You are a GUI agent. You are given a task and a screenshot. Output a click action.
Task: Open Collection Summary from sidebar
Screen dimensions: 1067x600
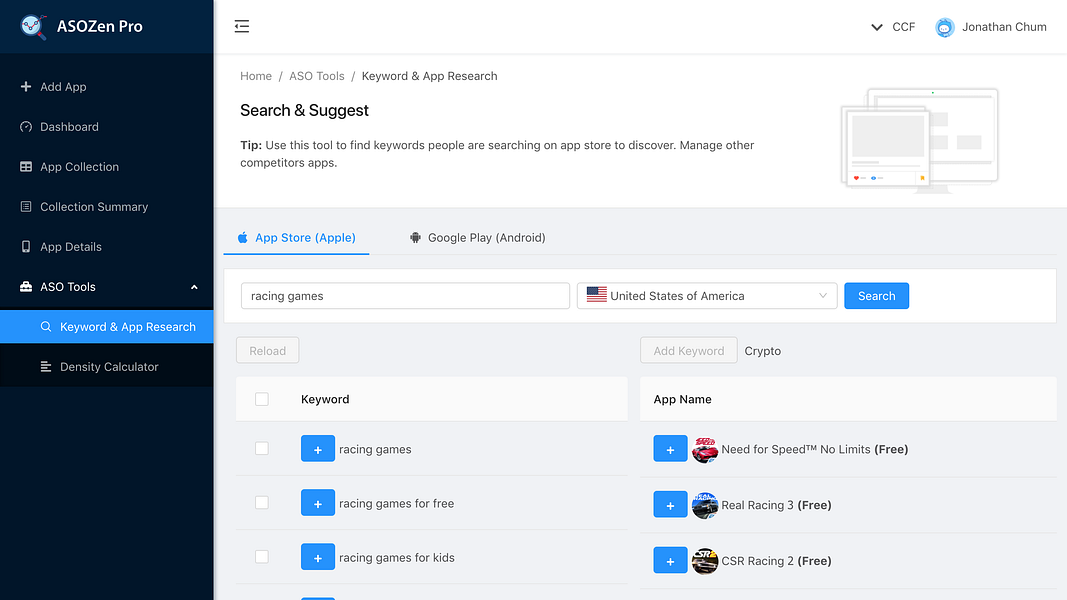coord(107,207)
